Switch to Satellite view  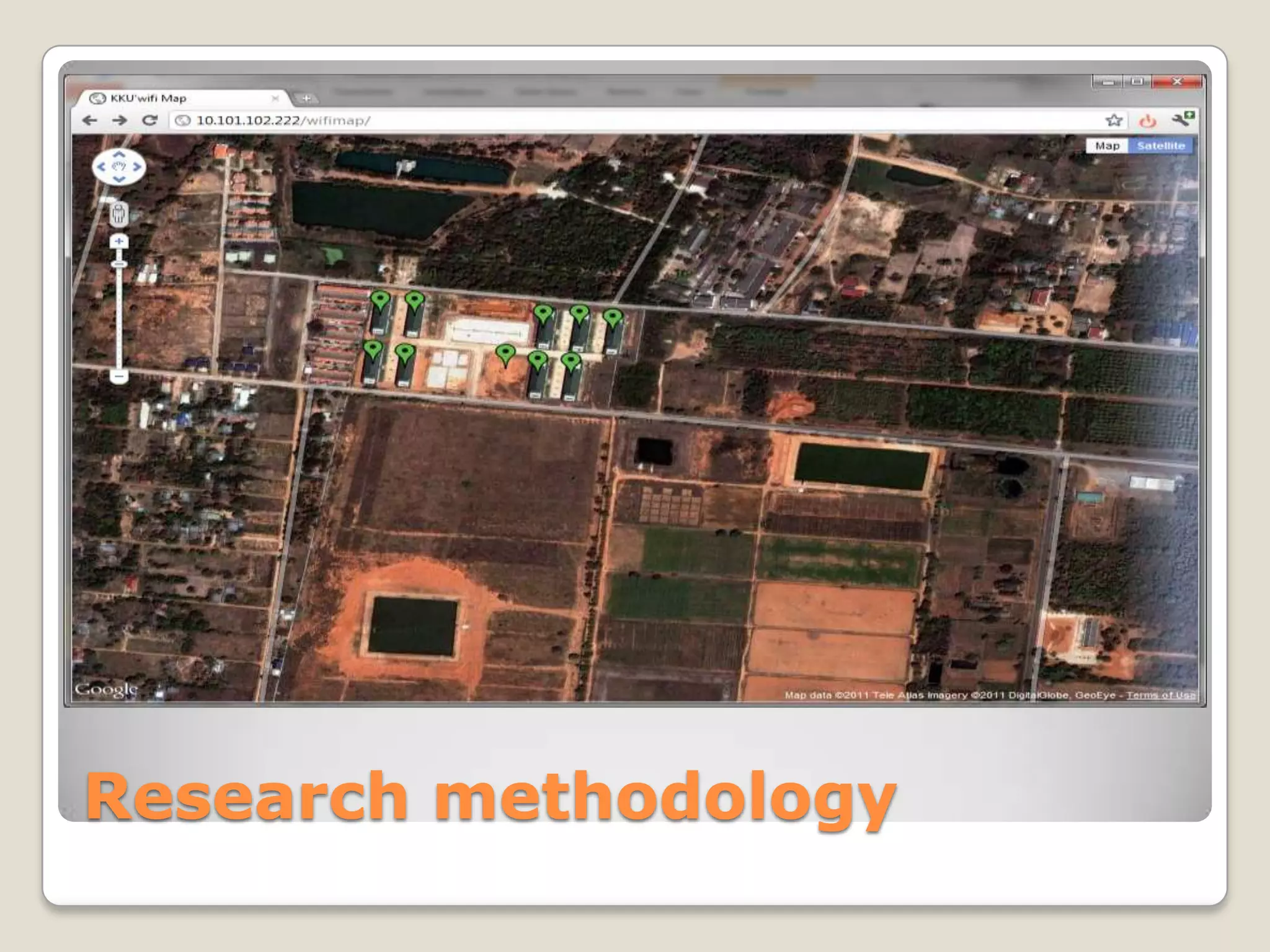[1161, 146]
